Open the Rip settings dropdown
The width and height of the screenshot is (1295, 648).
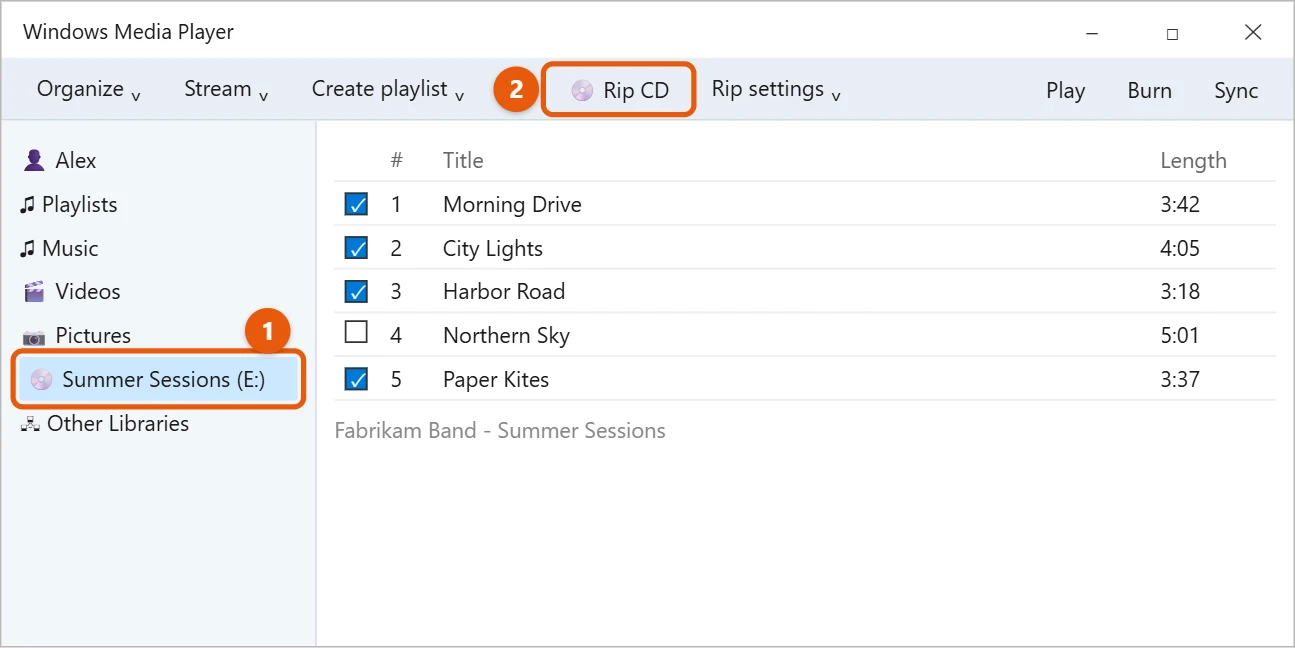tap(777, 89)
